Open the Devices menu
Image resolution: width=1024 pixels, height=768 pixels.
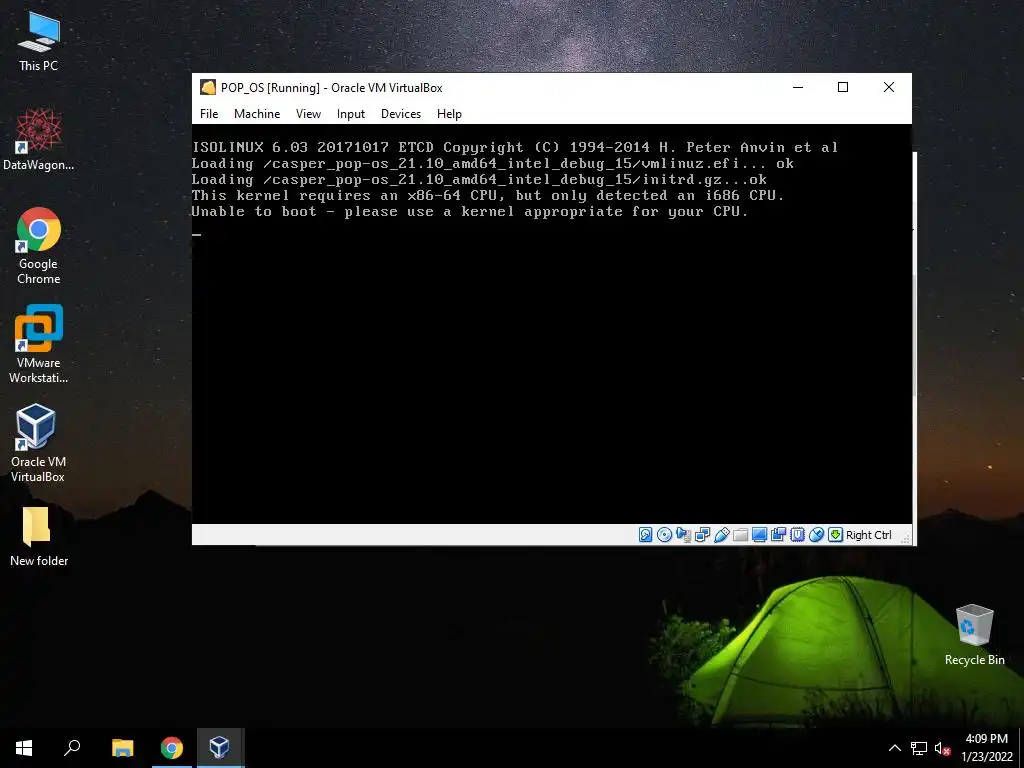click(x=401, y=114)
